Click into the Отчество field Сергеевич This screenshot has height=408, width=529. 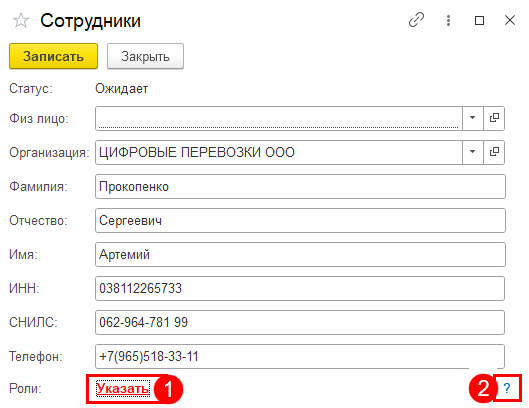point(300,220)
